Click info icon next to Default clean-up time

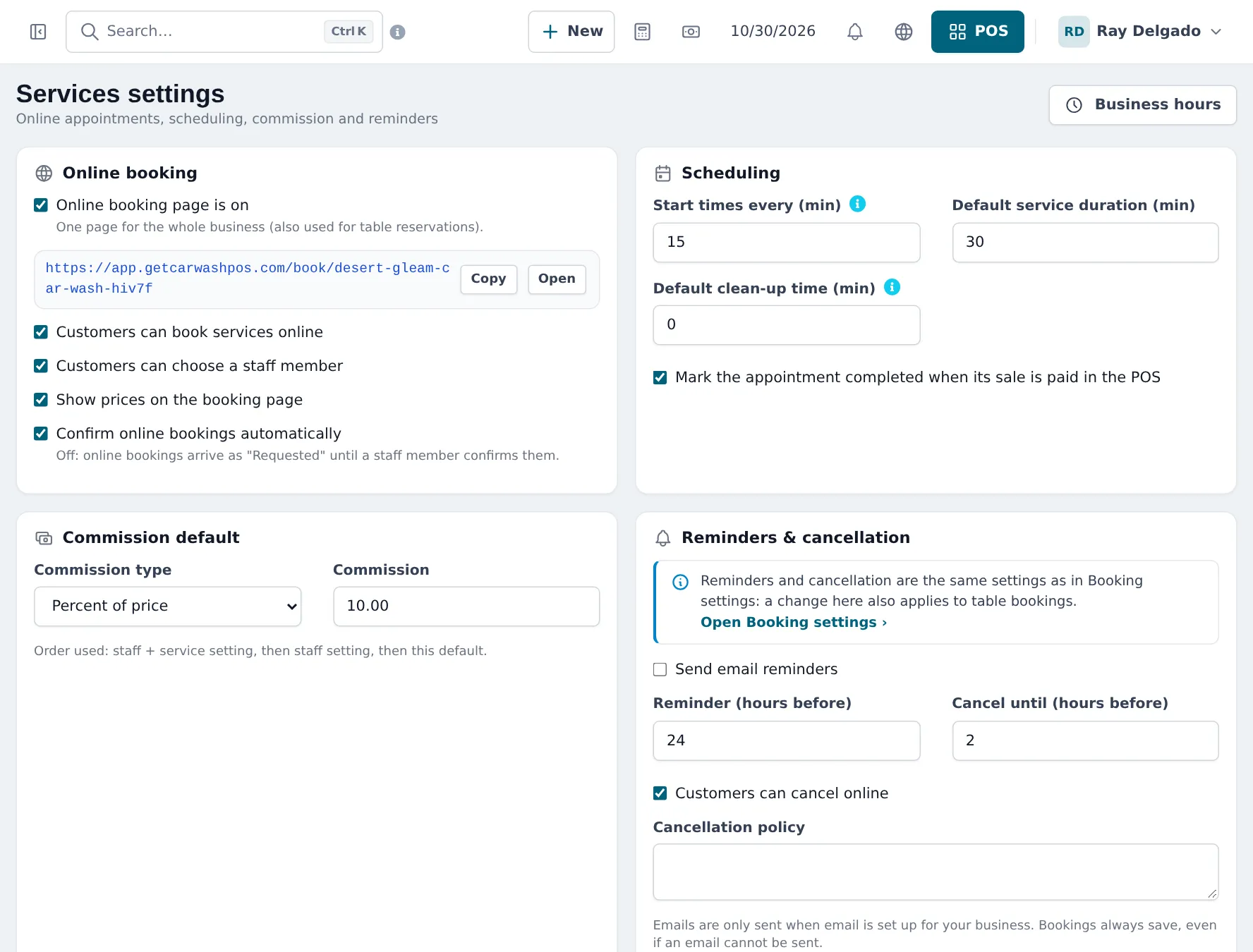[x=892, y=287]
